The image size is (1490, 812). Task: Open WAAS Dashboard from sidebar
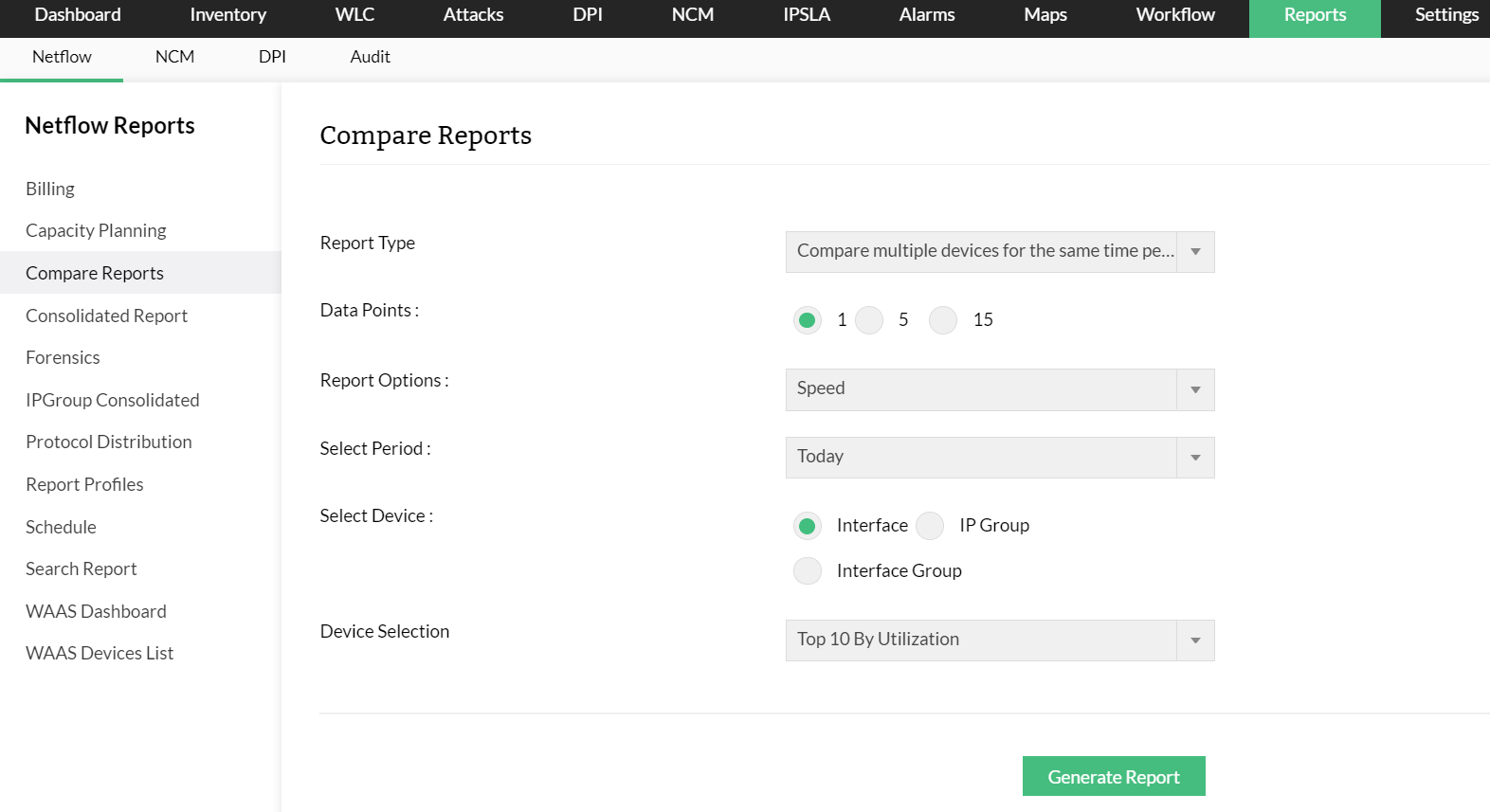pyautogui.click(x=96, y=612)
